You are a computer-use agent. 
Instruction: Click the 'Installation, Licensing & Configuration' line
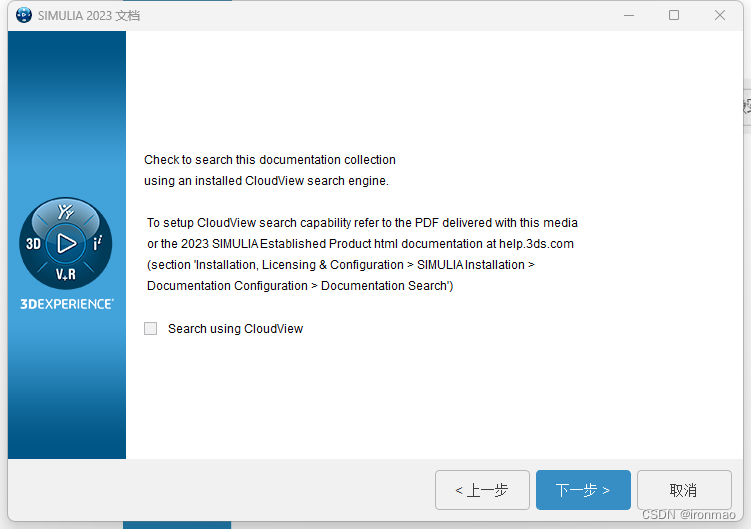(341, 265)
